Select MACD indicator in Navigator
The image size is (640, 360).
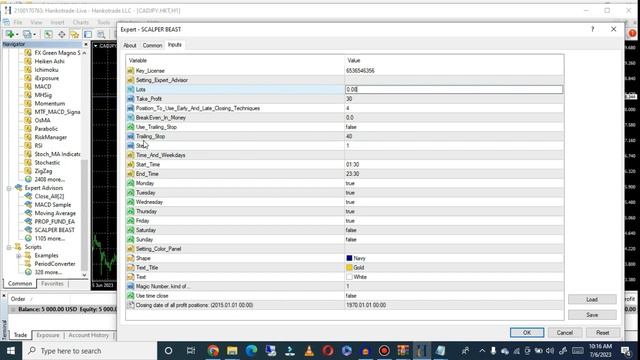(x=43, y=87)
